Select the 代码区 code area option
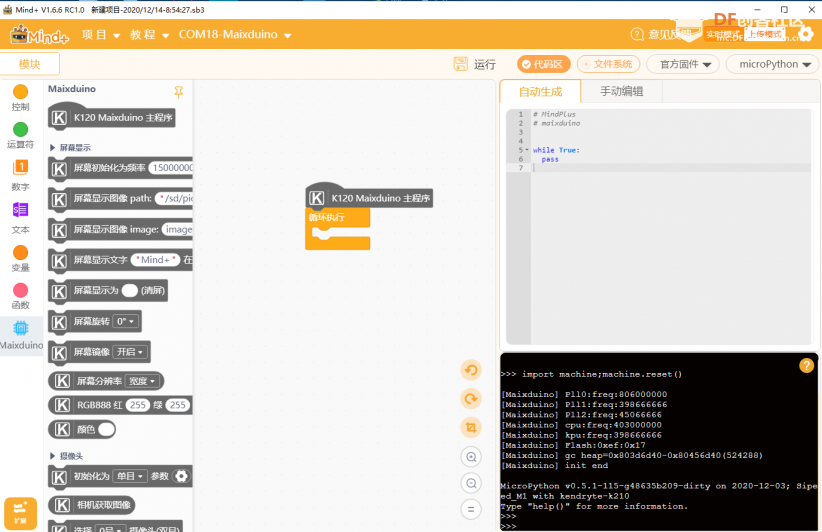Screen dimensions: 822x532 point(543,64)
